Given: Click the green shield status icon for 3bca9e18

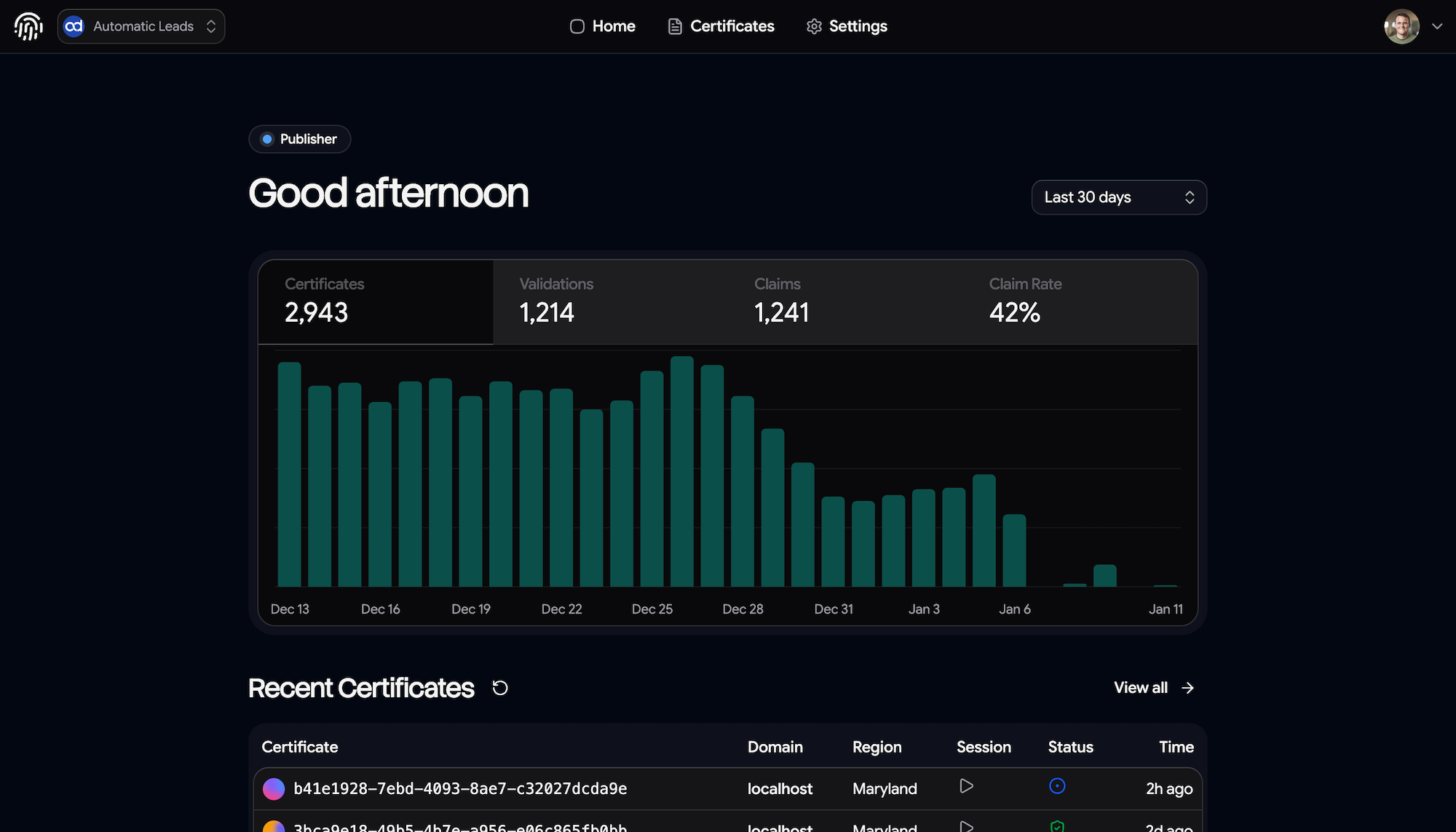Looking at the screenshot, I should click(x=1058, y=826).
